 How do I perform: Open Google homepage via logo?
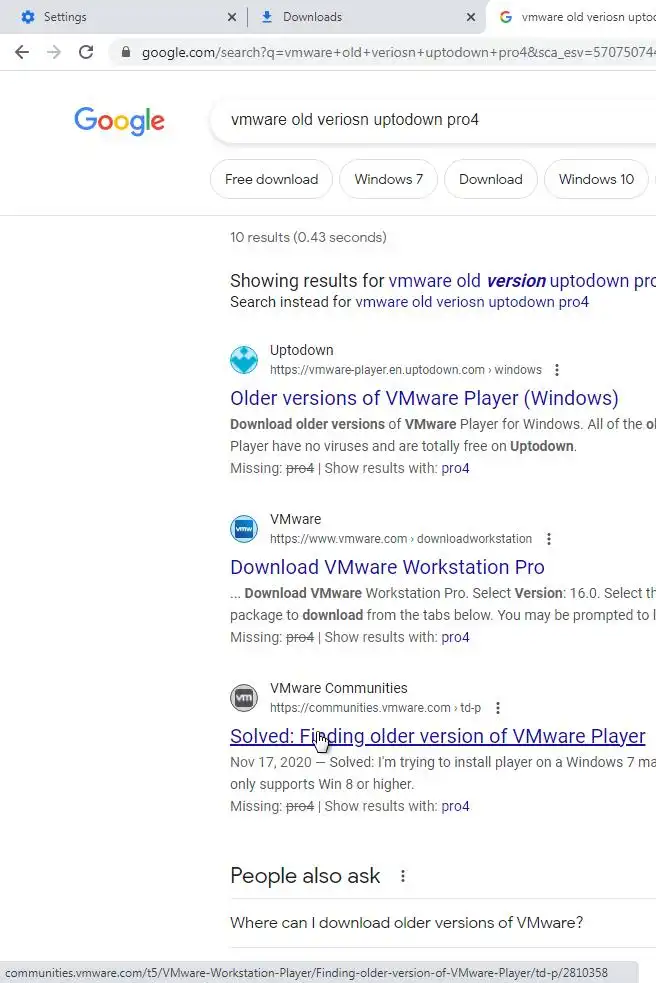119,120
